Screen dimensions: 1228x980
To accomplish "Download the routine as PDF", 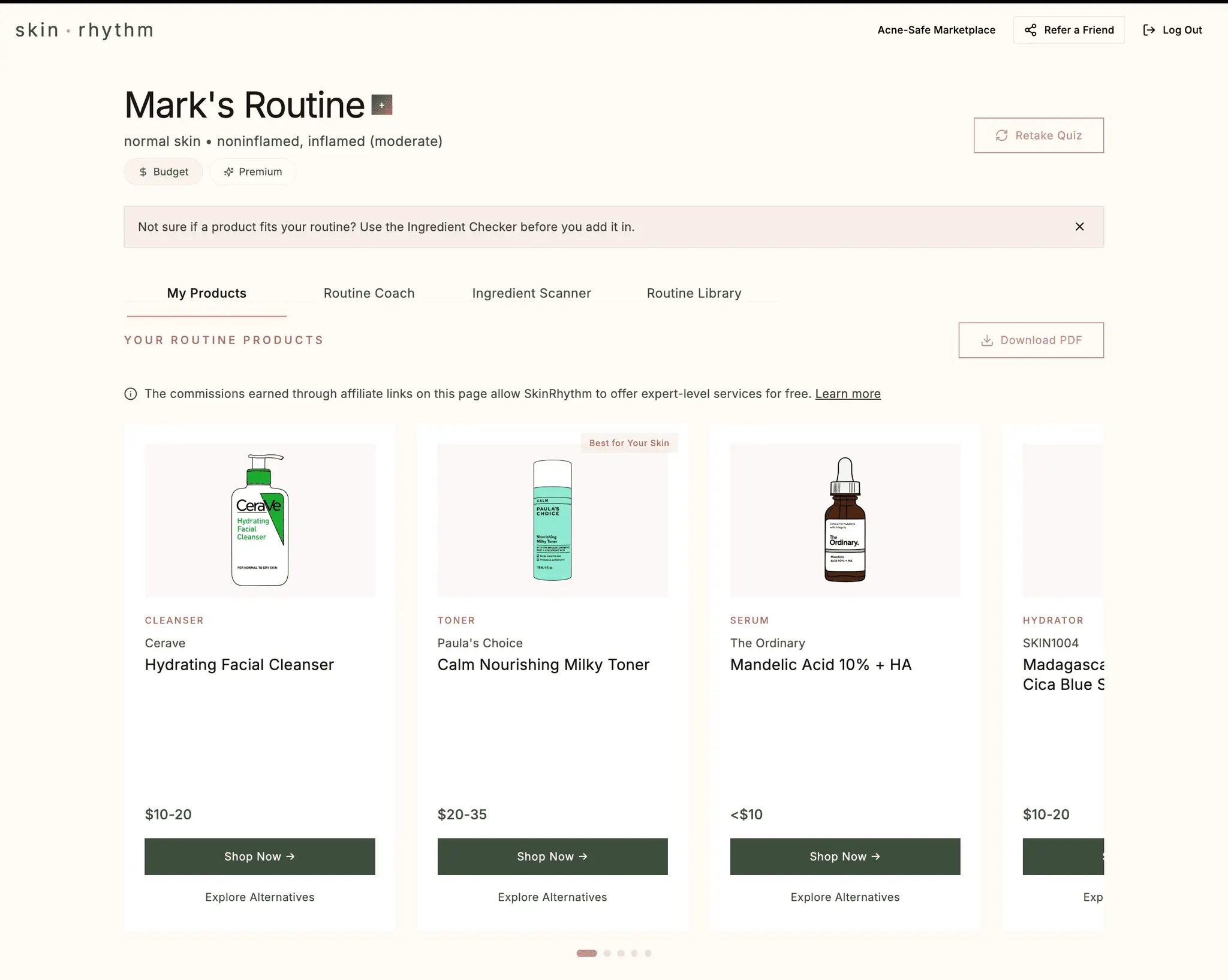I will 1031,340.
